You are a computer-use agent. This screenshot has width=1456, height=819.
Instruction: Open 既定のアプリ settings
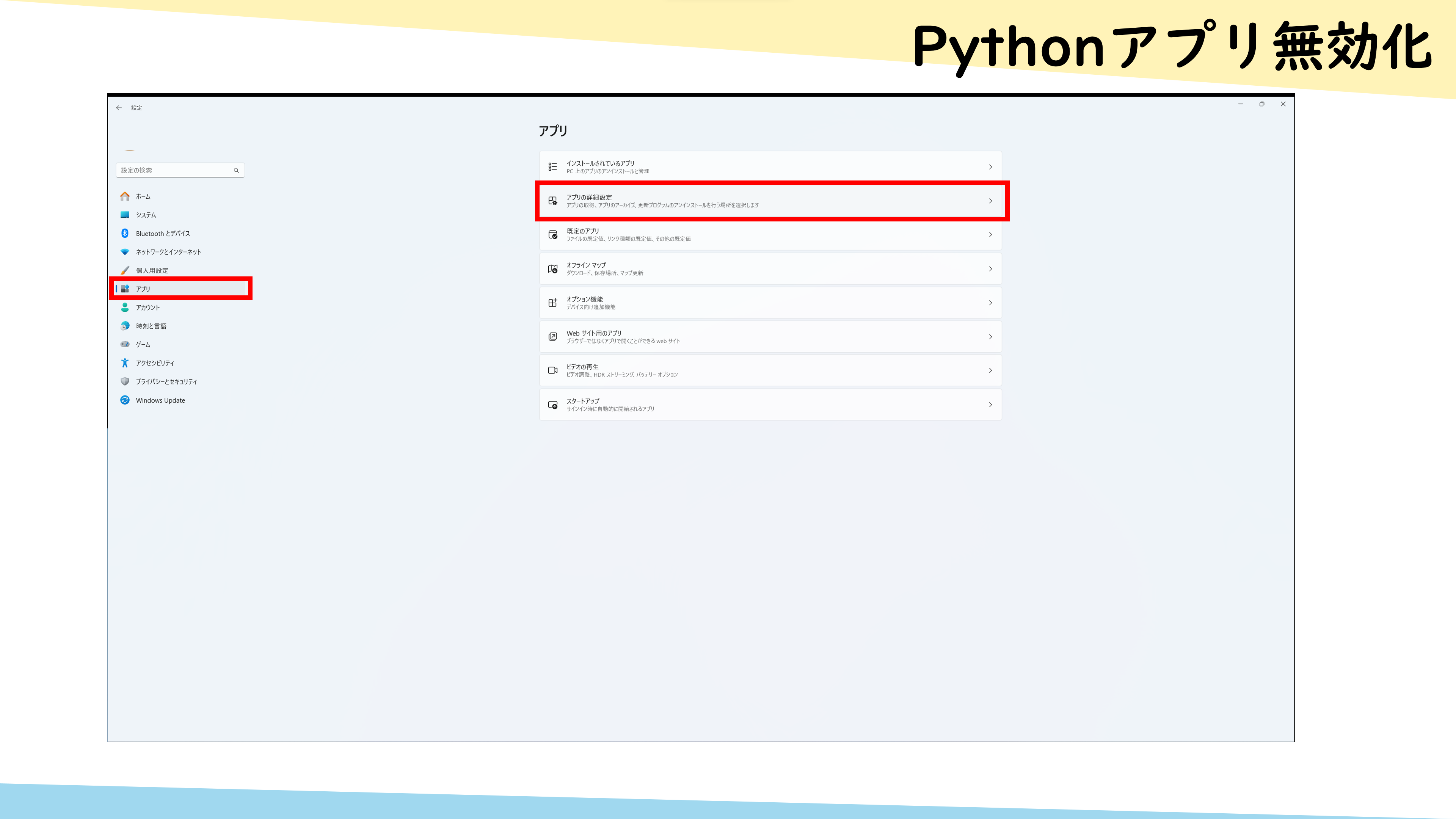(770, 235)
